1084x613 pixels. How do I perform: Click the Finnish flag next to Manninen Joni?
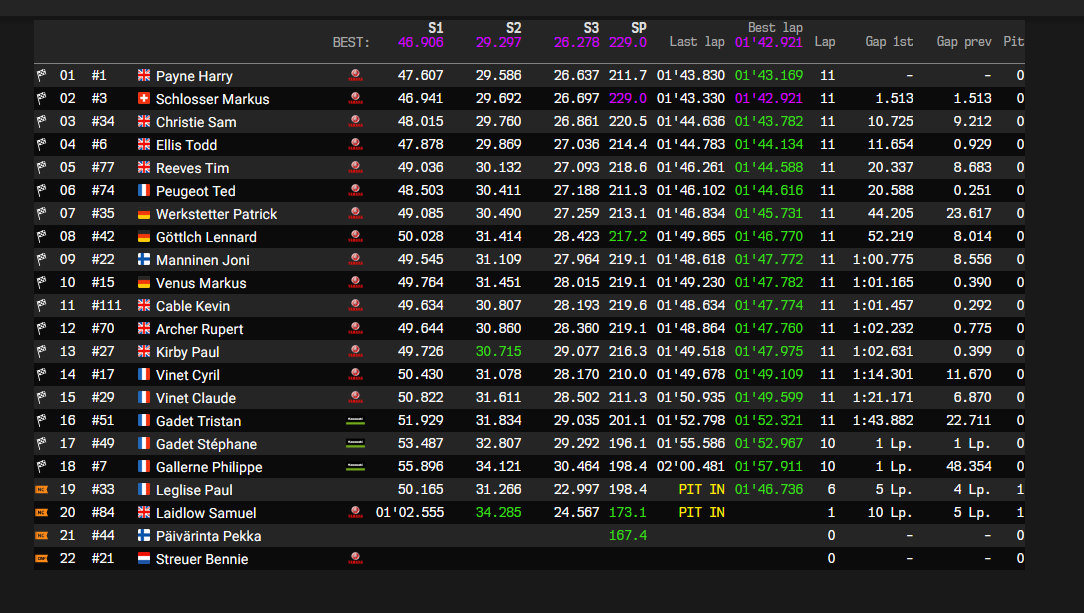144,260
